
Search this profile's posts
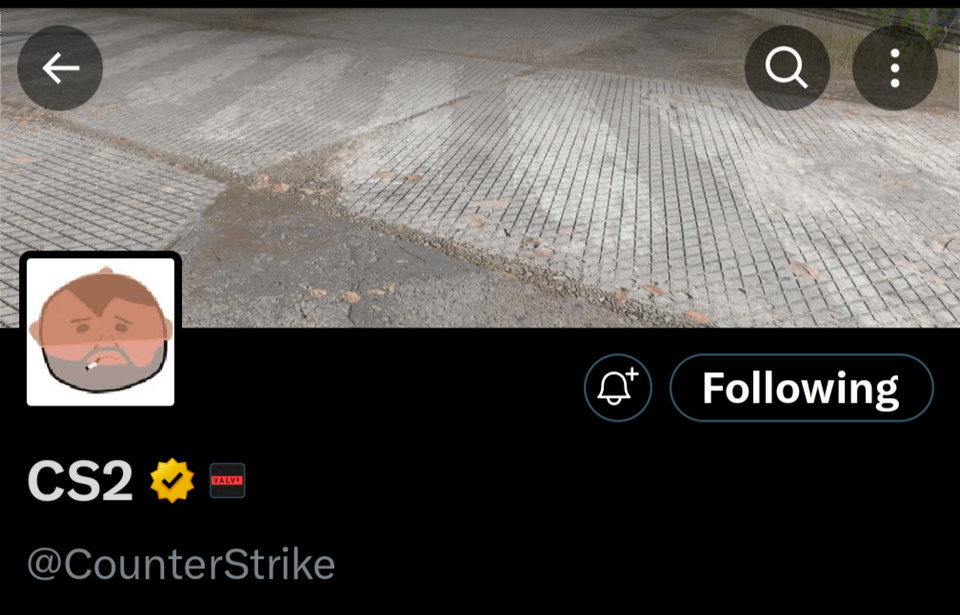tap(787, 67)
